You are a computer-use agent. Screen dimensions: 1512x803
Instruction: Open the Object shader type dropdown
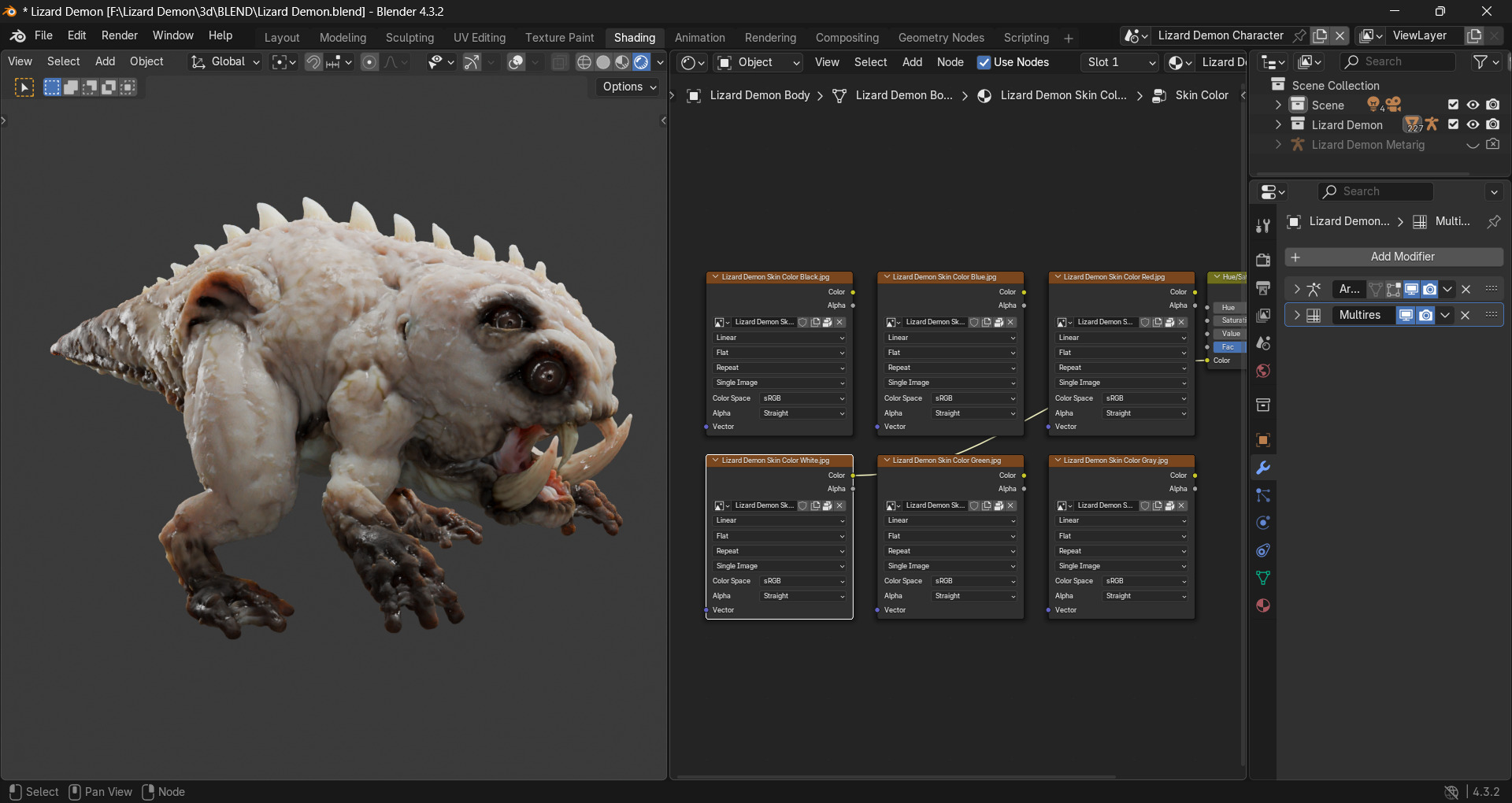click(x=759, y=62)
